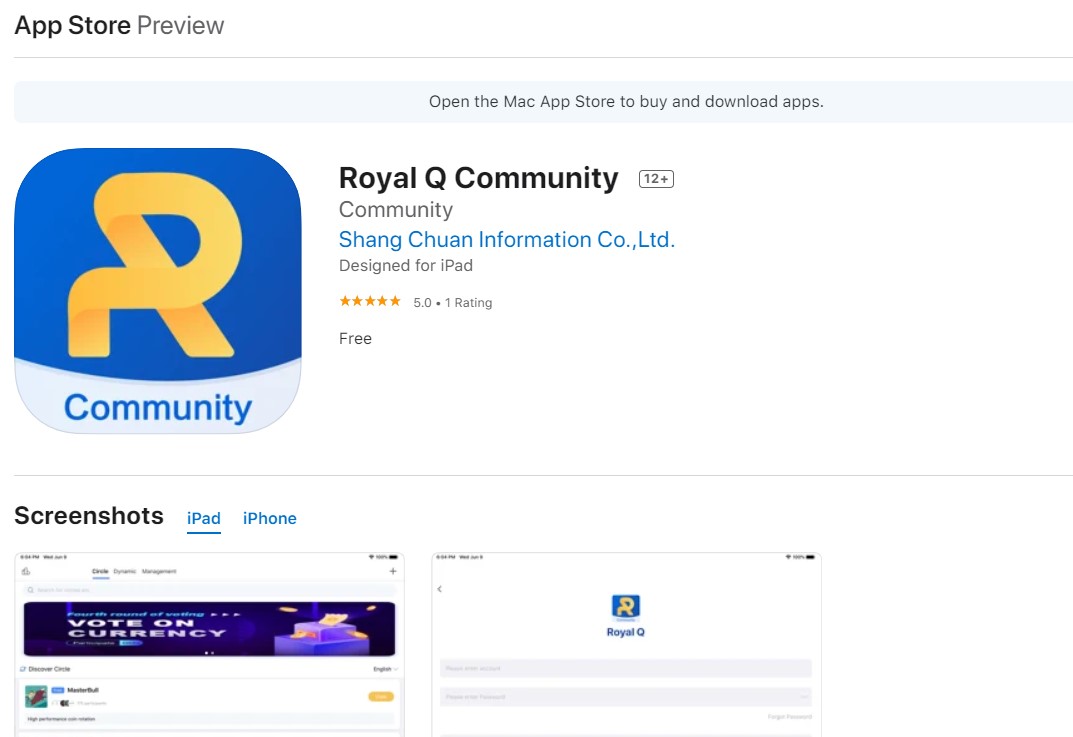This screenshot has width=1073, height=737.
Task: Switch to iPad screenshots tab
Action: [204, 519]
